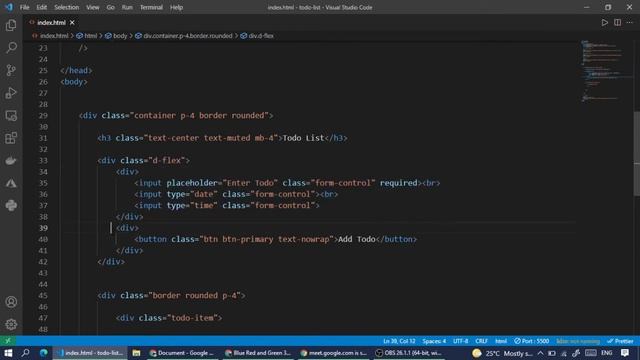Click the 'Todo List' heading text on line 31
The image size is (640, 360).
(x=303, y=138)
